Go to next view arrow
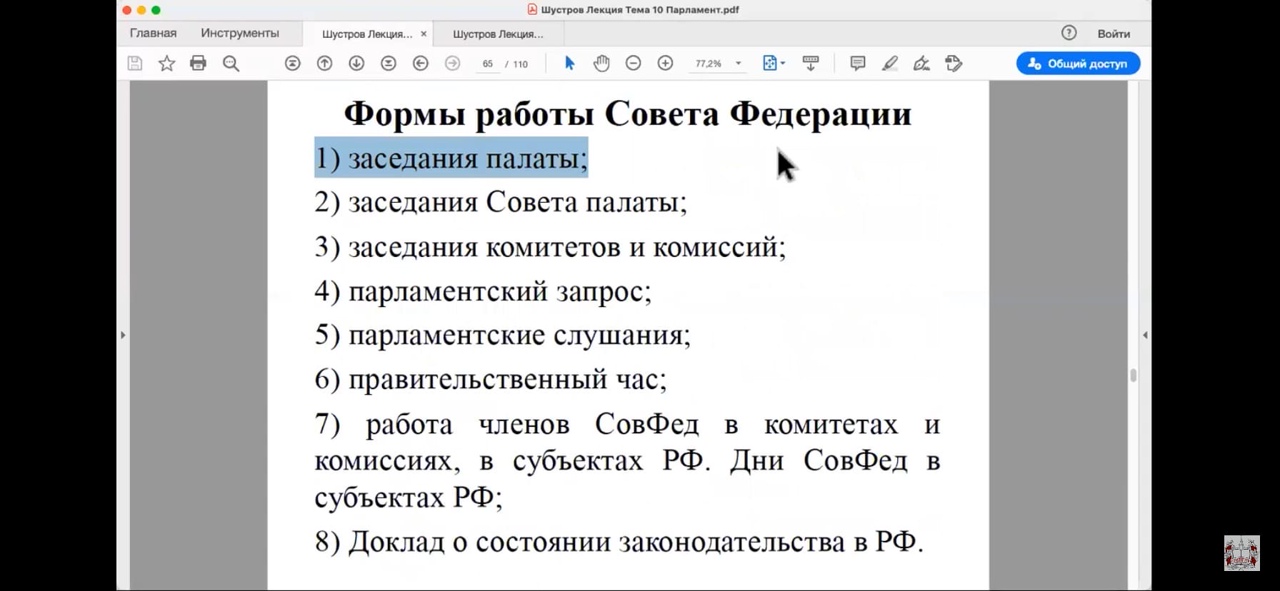Screen dimensions: 1280x591 (452, 63)
